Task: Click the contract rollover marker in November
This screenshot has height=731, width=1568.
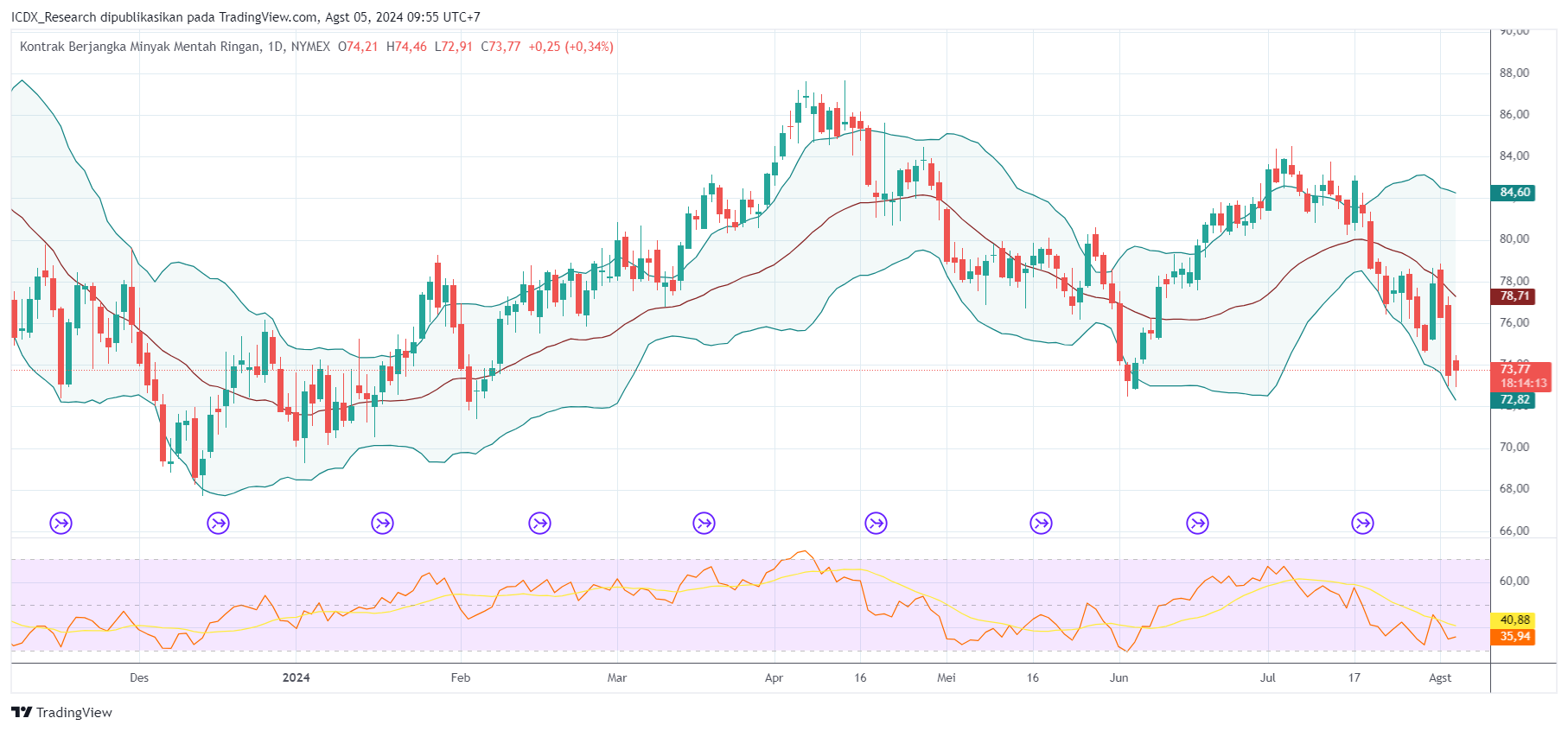Action: tap(61, 523)
